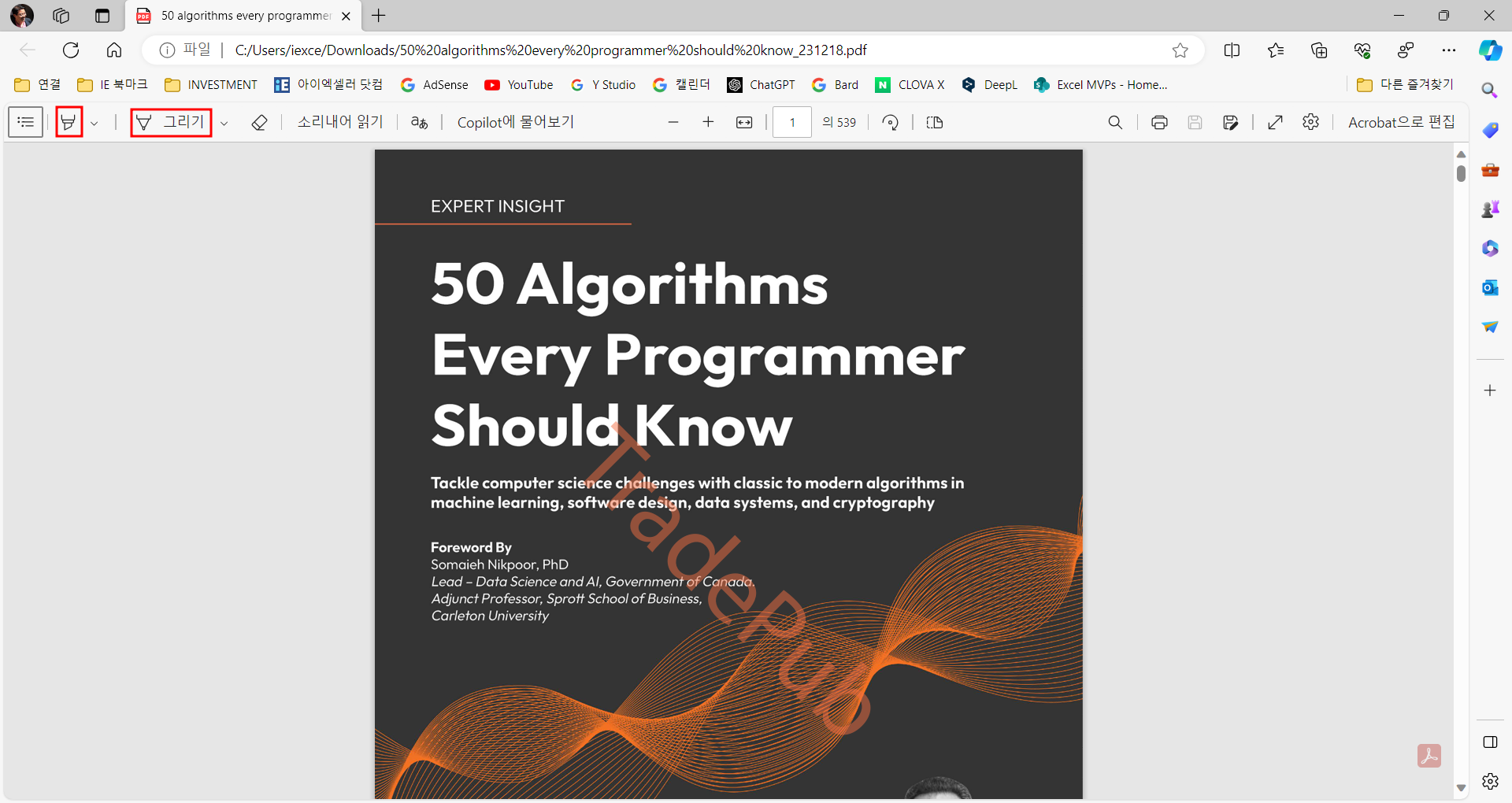The width and height of the screenshot is (1512, 803).
Task: Open browser essentials heart icon
Action: 1362,50
